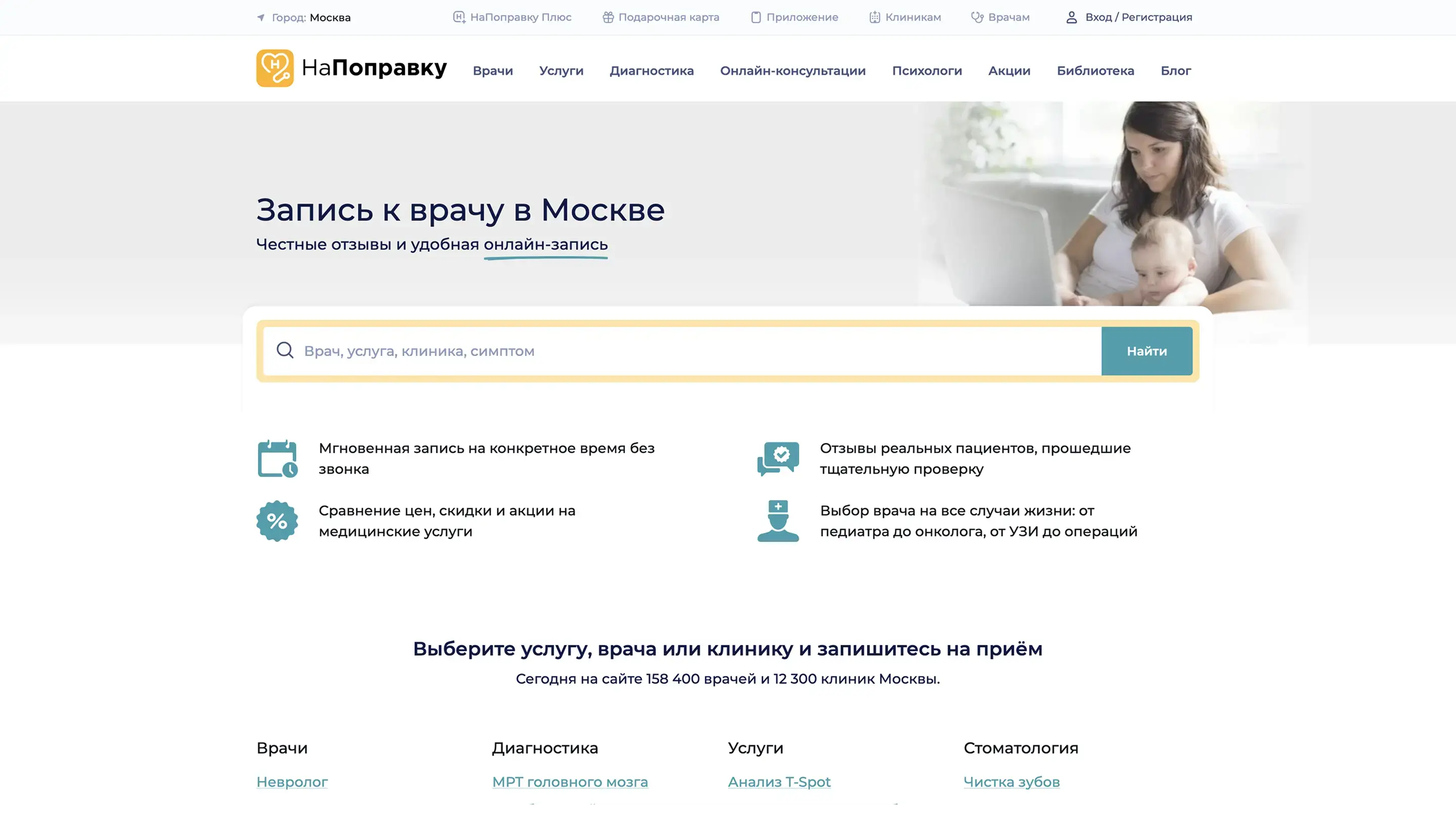Open Вход / Регистрация link
Viewport: 1456px width, 819px height.
[1139, 18]
